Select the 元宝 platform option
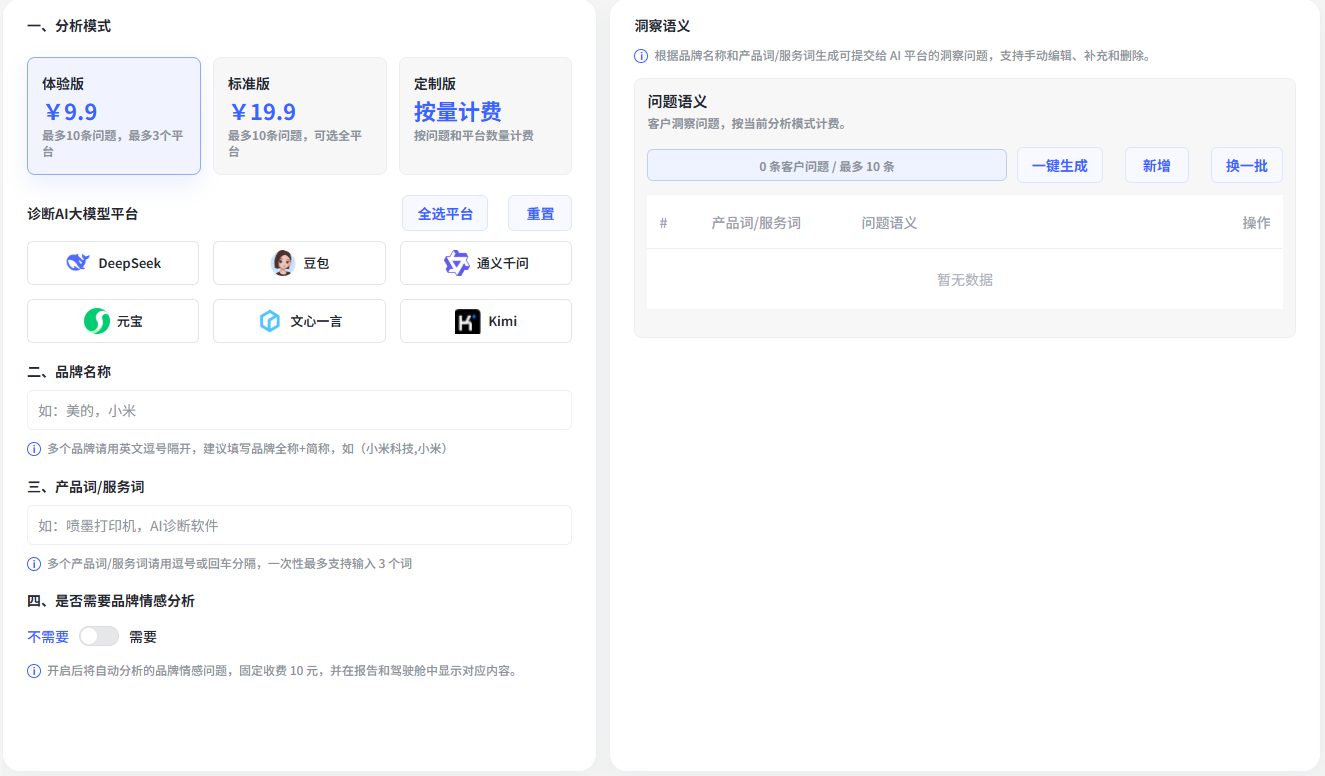Viewport: 1325px width, 776px height. (113, 321)
